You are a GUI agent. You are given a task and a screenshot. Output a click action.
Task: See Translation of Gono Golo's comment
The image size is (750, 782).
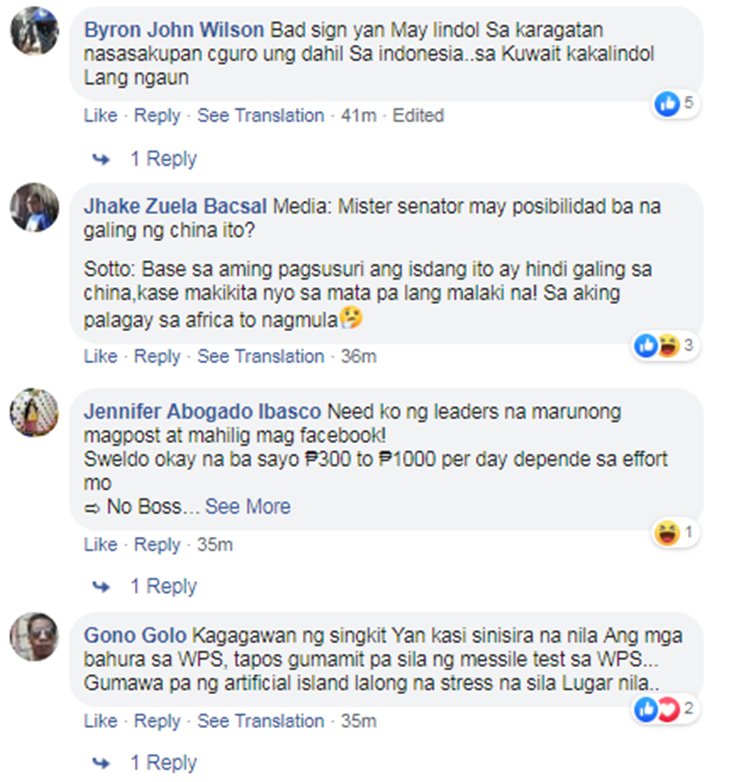pos(260,721)
